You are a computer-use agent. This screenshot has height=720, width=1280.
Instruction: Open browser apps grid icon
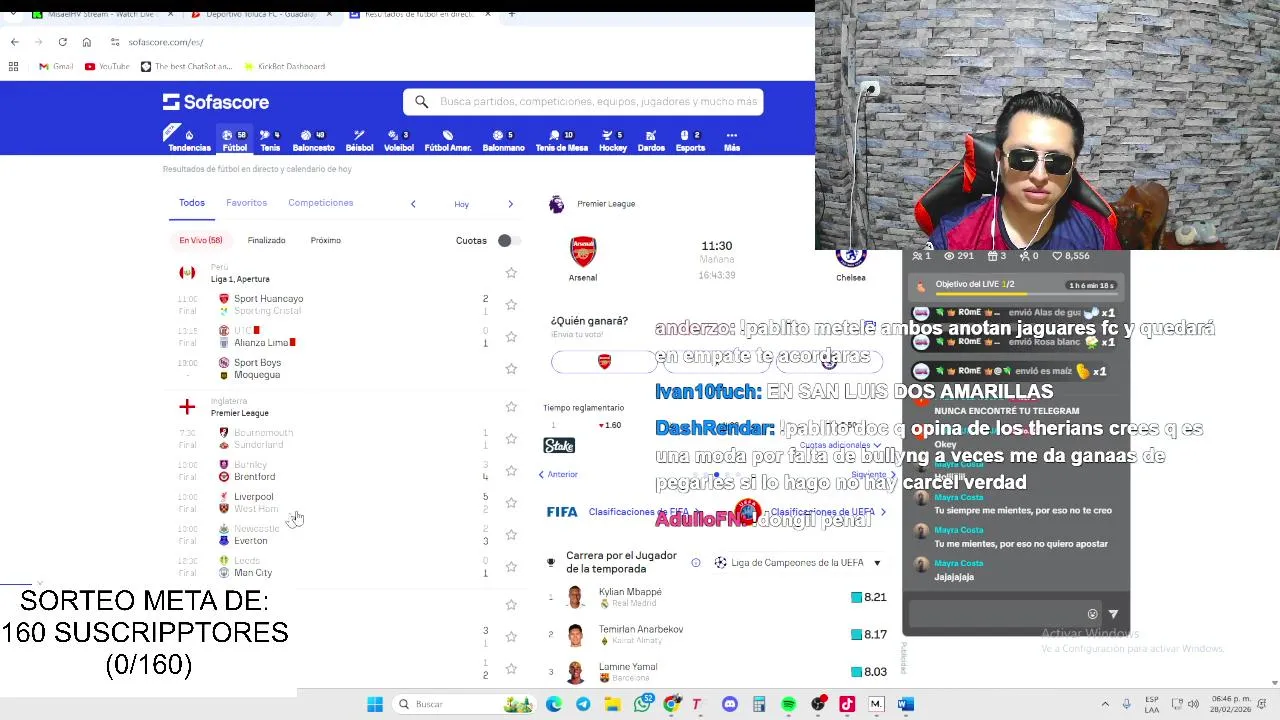click(13, 66)
